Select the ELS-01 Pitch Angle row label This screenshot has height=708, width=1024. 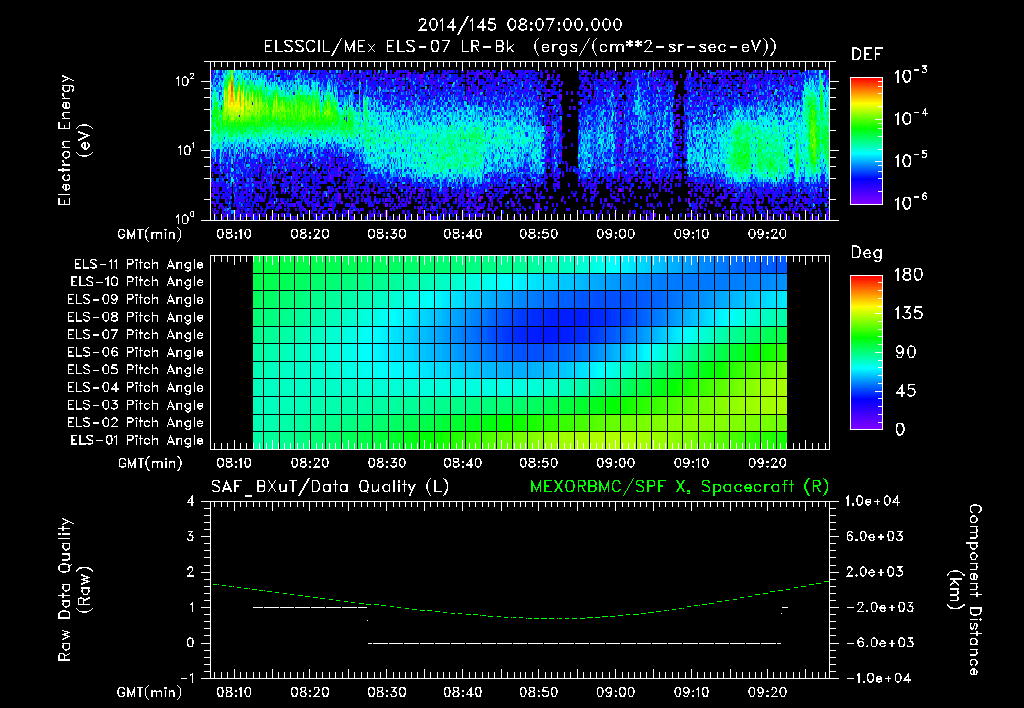pos(137,441)
